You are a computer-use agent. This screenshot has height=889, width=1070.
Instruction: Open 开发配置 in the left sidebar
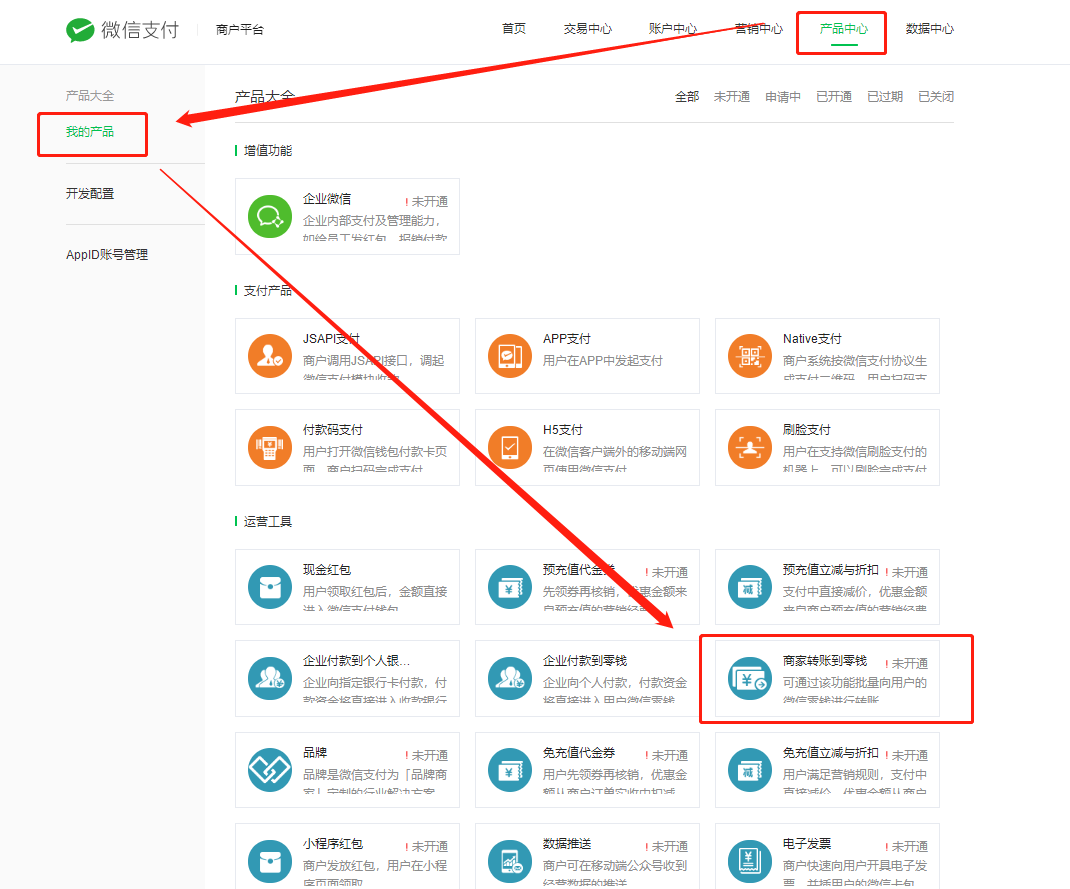pyautogui.click(x=90, y=193)
